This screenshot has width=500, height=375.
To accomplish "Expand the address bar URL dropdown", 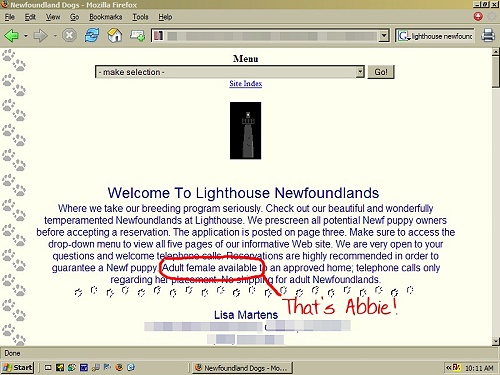I will coord(384,35).
